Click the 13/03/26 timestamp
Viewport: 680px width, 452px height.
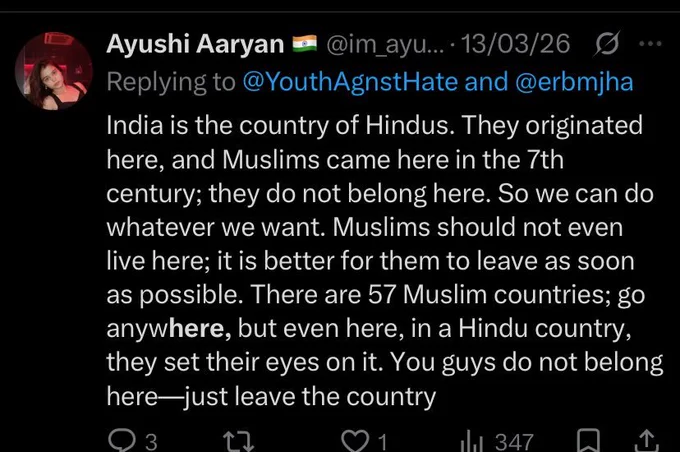coord(515,44)
